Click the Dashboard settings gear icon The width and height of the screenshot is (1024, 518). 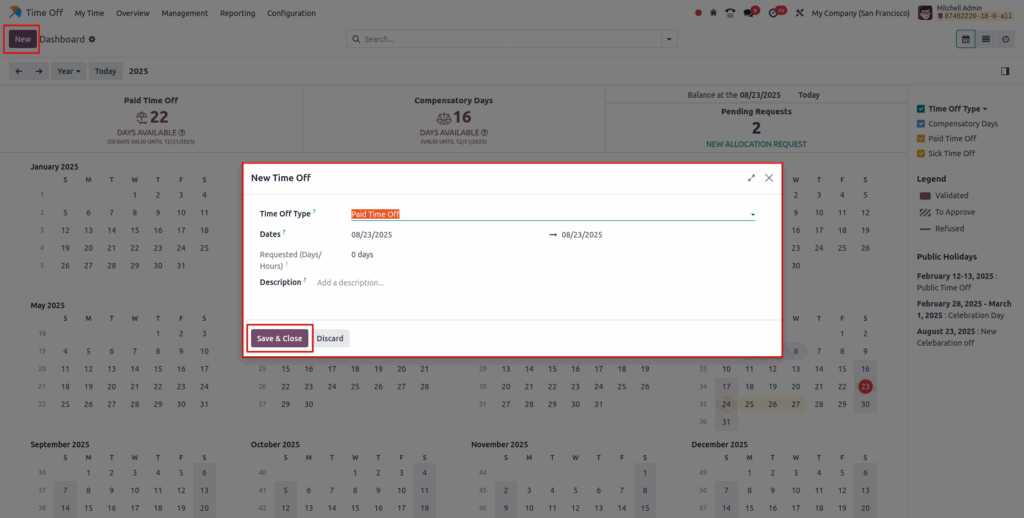click(x=92, y=39)
